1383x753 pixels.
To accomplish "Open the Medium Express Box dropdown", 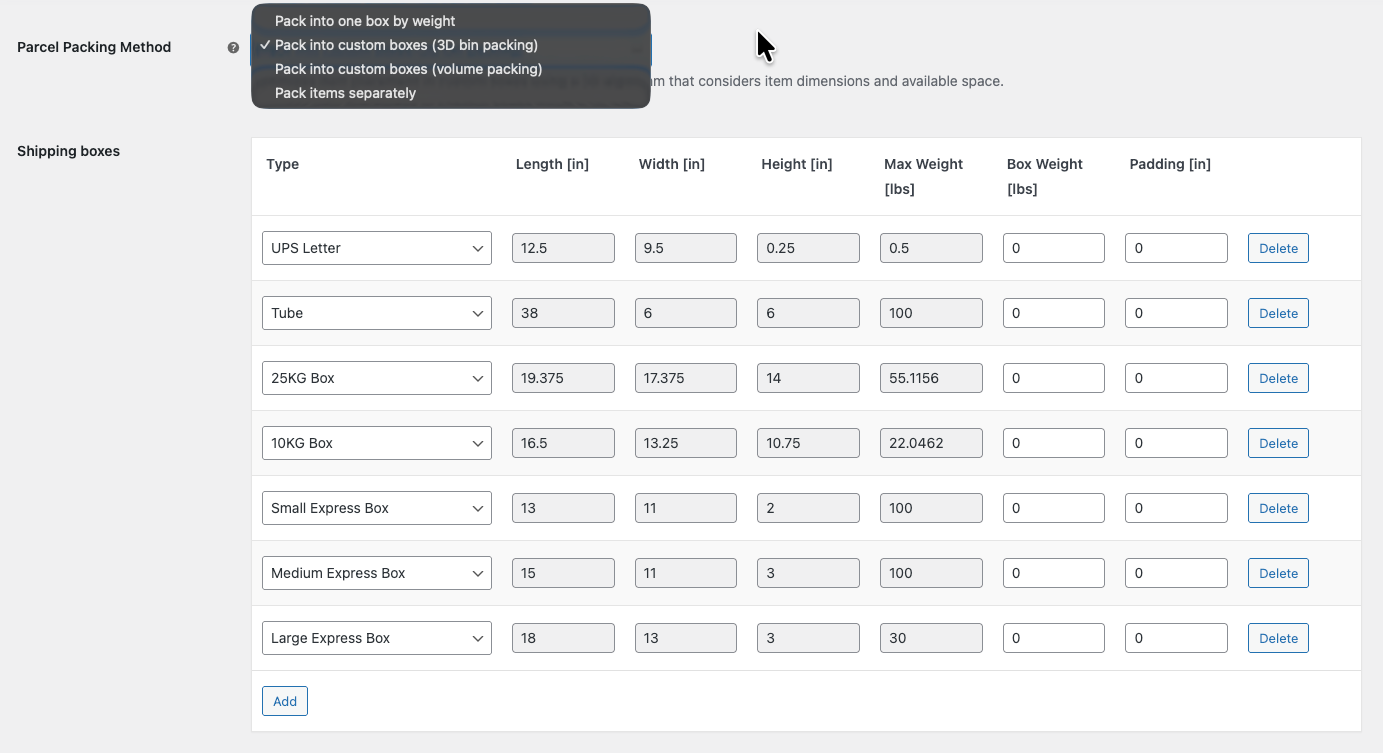I will (x=376, y=573).
